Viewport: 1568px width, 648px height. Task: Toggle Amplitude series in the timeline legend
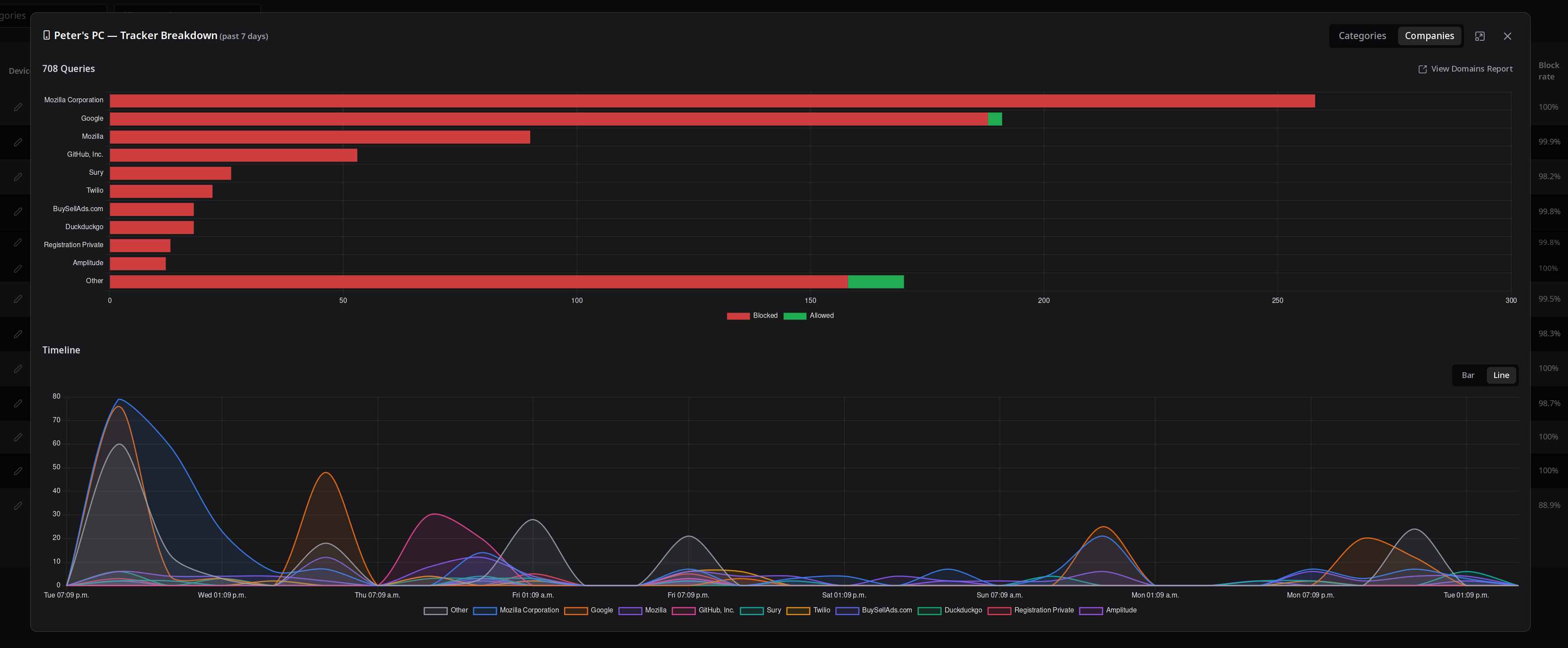[x=1107, y=610]
